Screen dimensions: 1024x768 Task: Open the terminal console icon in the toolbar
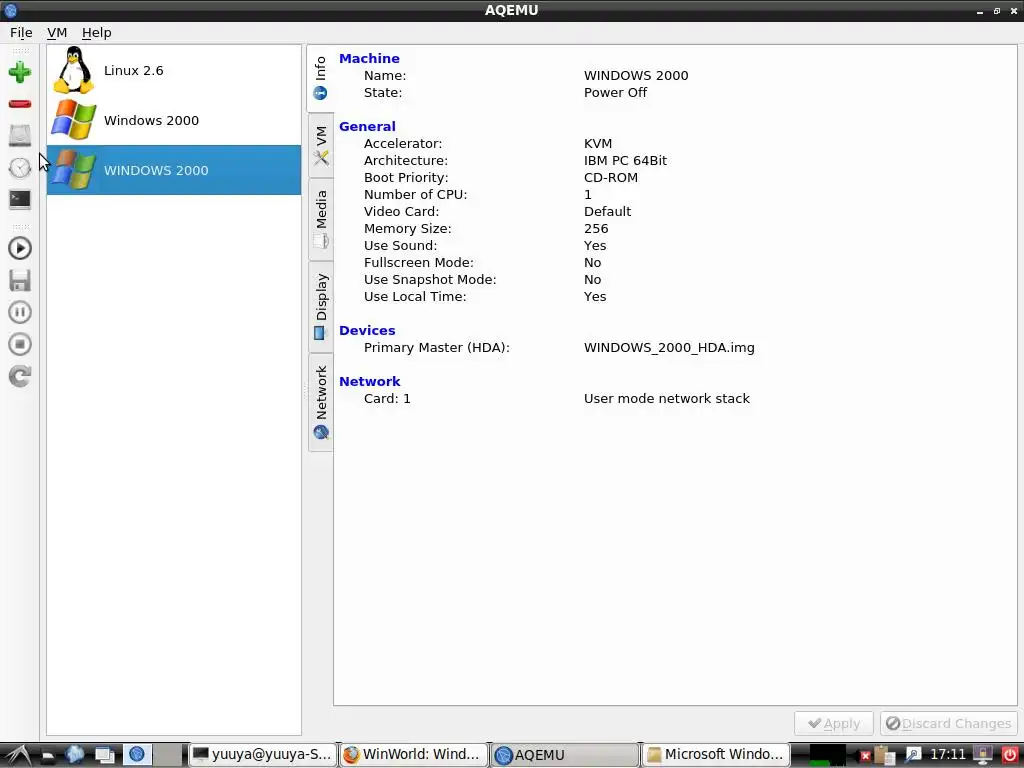tap(20, 199)
